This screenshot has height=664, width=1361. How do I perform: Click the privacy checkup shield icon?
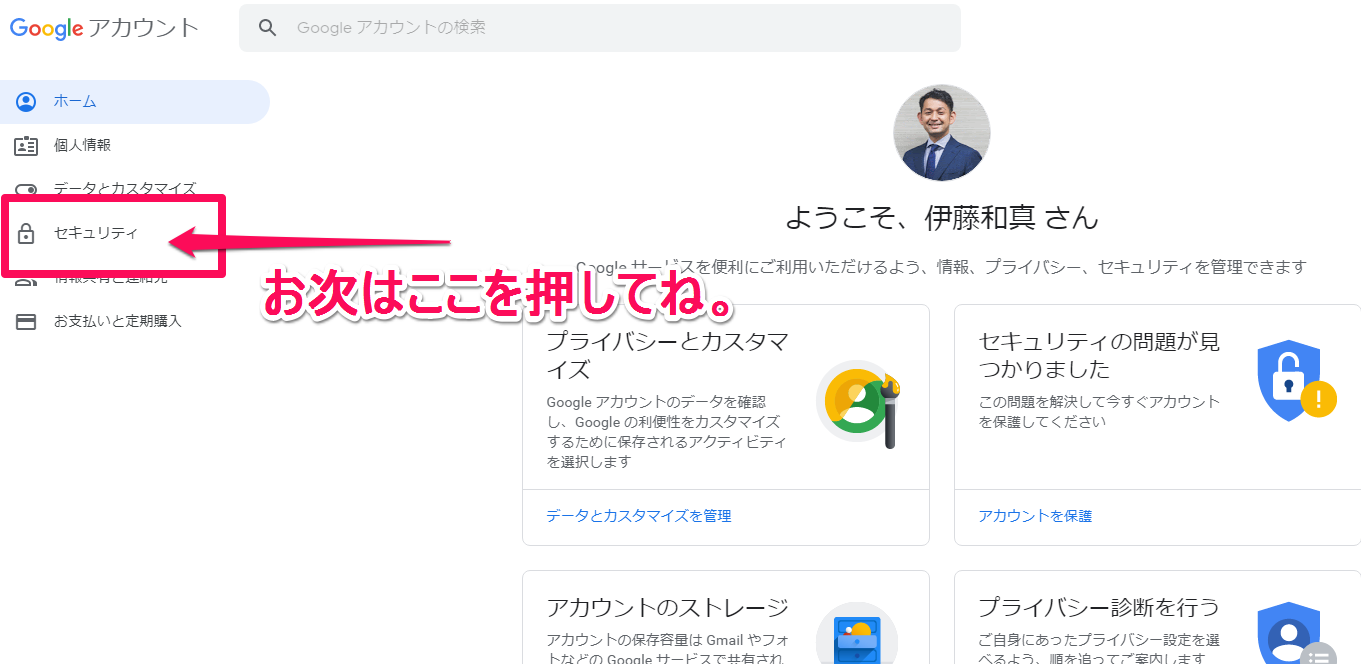click(x=1297, y=634)
